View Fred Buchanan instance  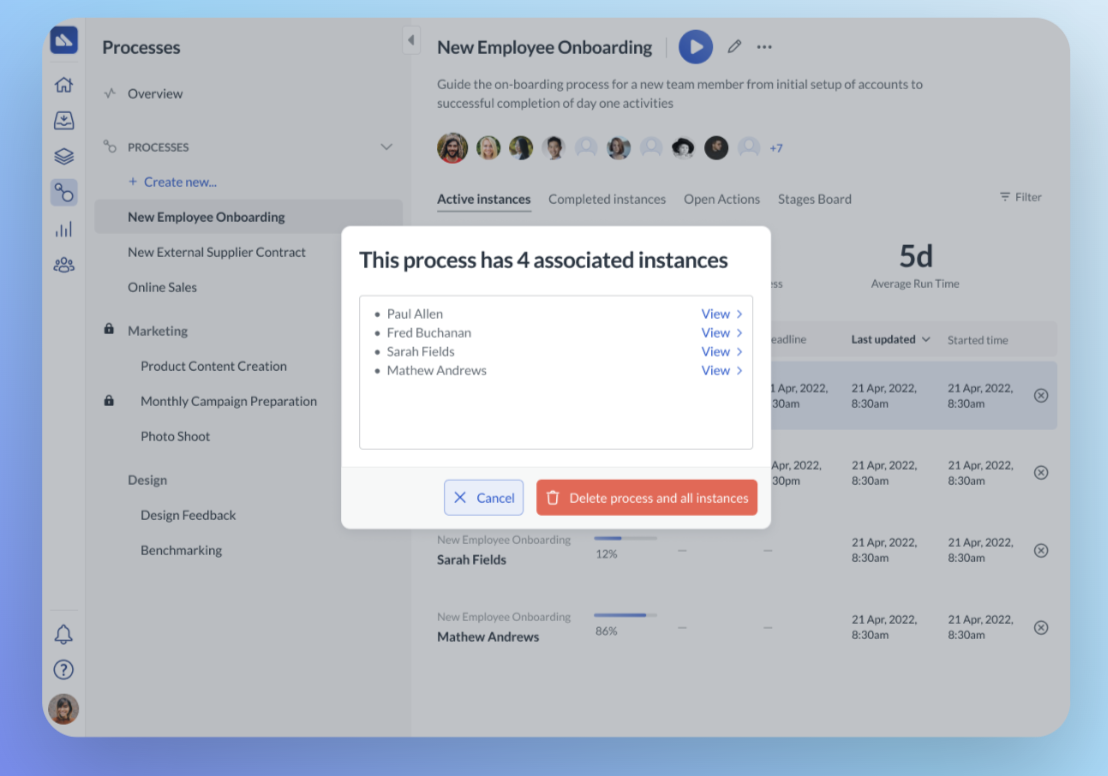(721, 333)
